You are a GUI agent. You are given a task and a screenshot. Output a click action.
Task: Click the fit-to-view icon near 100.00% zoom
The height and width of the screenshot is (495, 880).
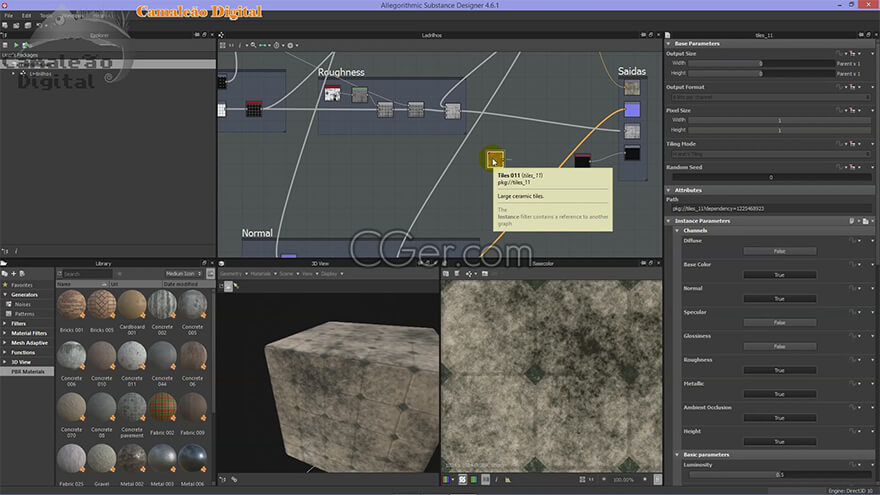[582, 480]
